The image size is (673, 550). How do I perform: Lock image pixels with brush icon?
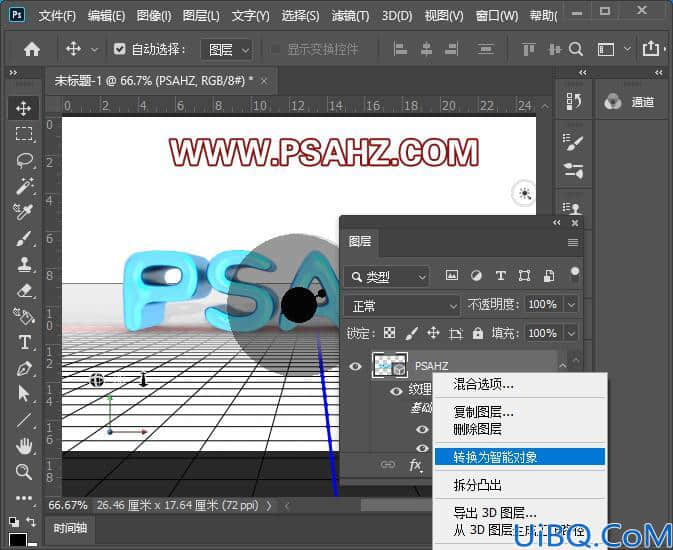pyautogui.click(x=411, y=333)
